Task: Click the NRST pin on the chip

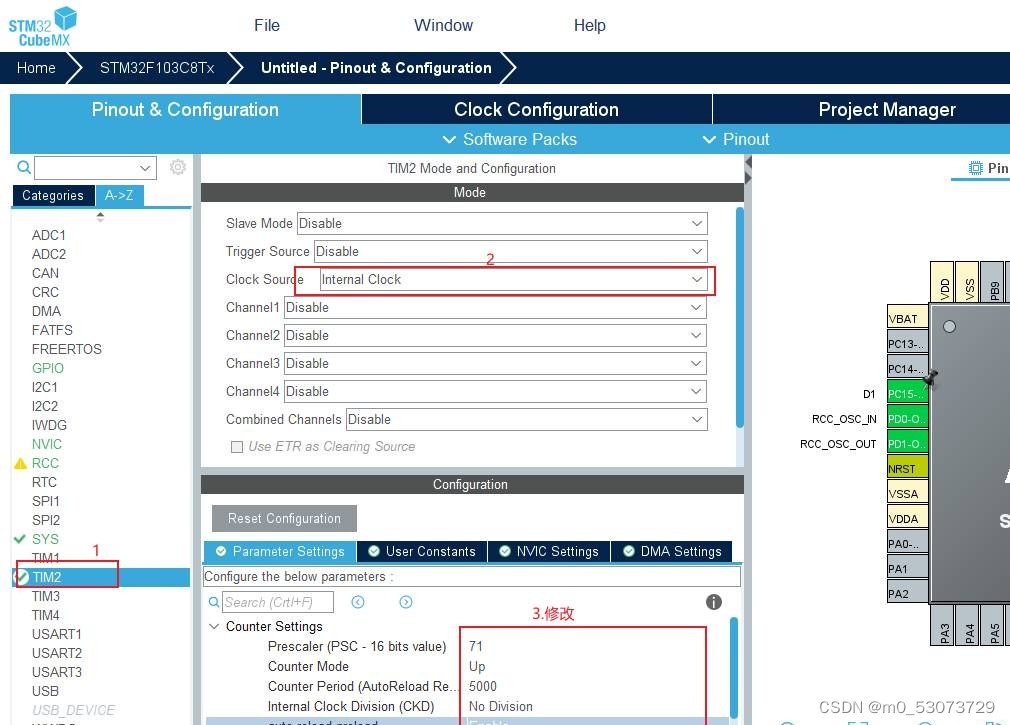Action: [908, 469]
